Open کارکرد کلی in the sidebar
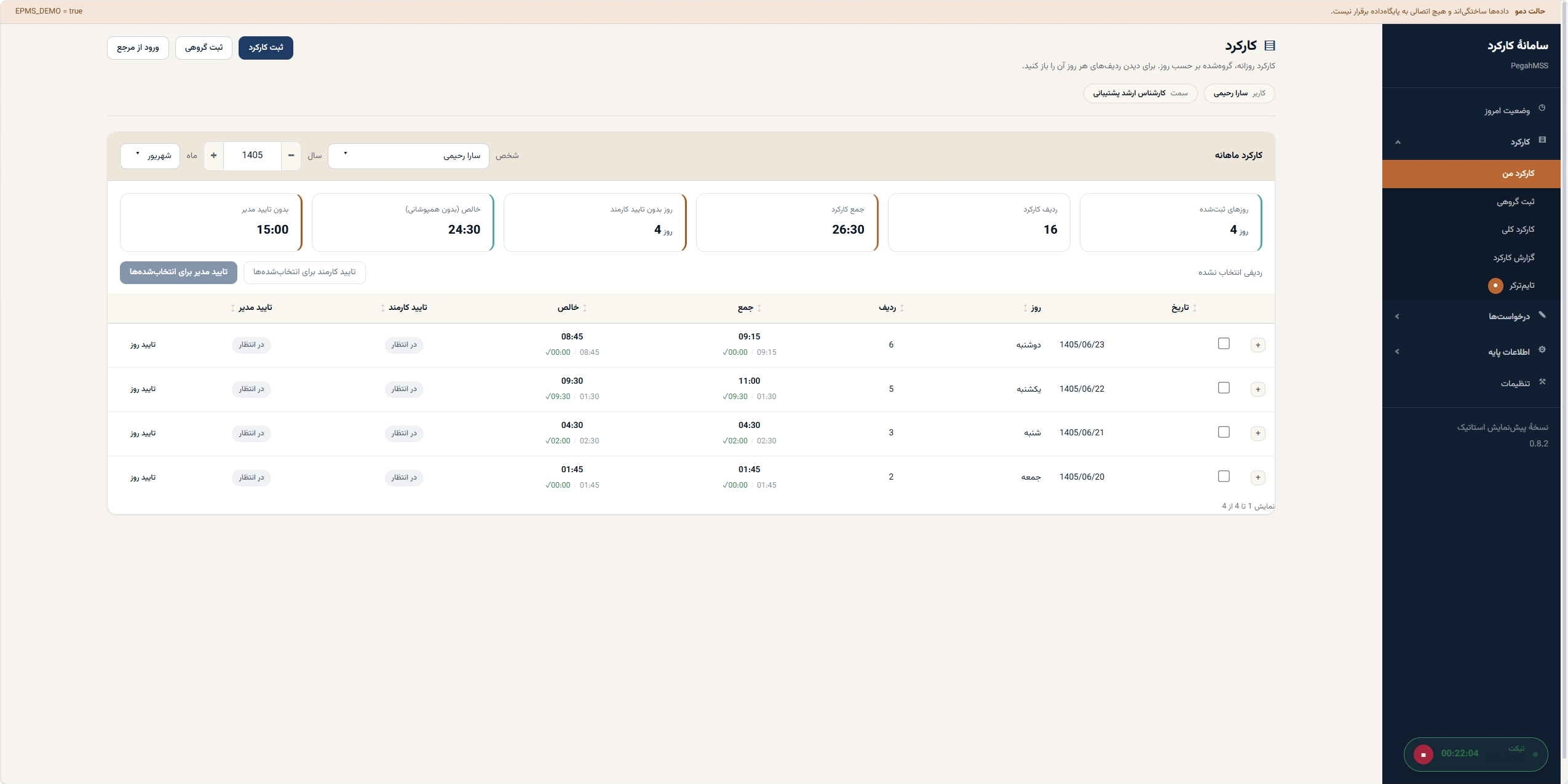The width and height of the screenshot is (1568, 784). click(1471, 230)
